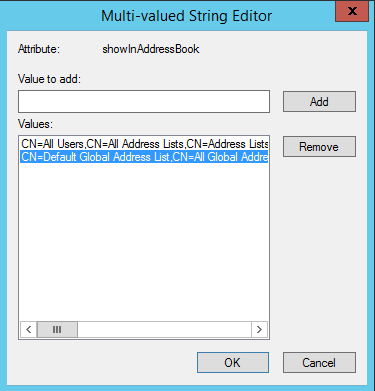This screenshot has height=391, width=375.
Task: Click blank white space in Values list
Action: click(144, 240)
